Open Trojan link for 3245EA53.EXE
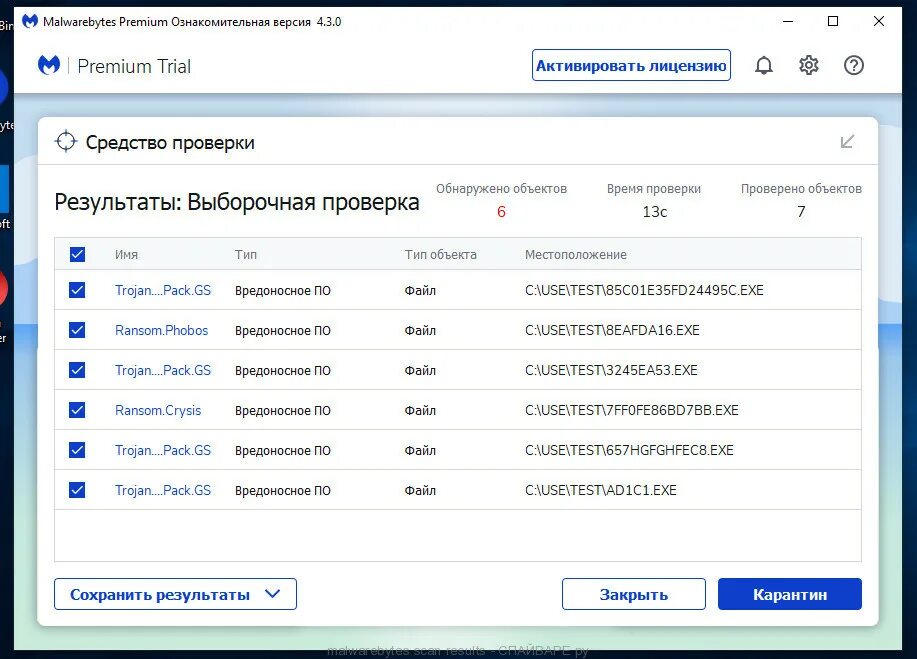The height and width of the screenshot is (659, 917). (163, 370)
